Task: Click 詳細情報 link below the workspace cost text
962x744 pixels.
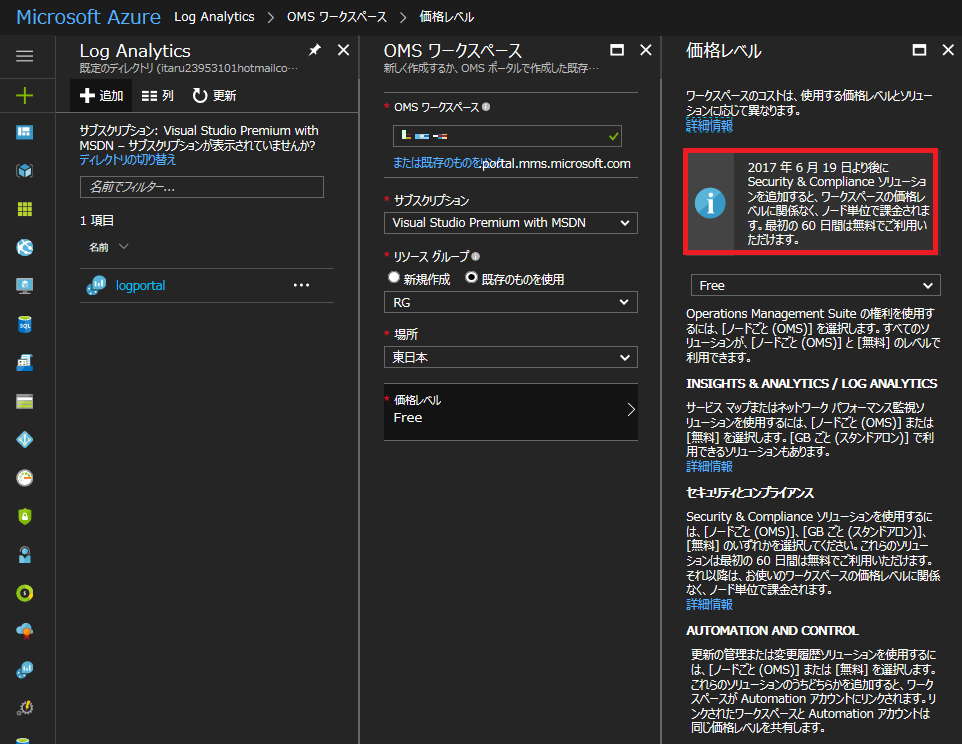Action: pyautogui.click(x=709, y=126)
